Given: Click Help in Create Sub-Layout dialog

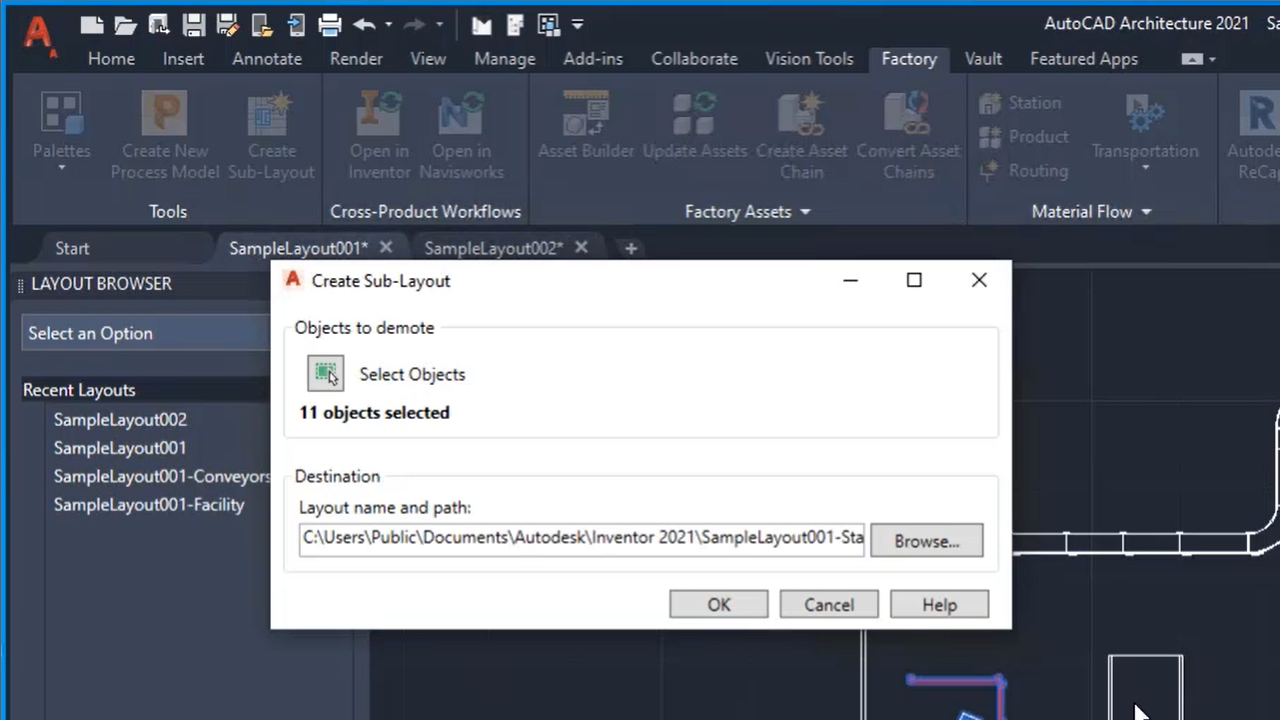Looking at the screenshot, I should (939, 605).
